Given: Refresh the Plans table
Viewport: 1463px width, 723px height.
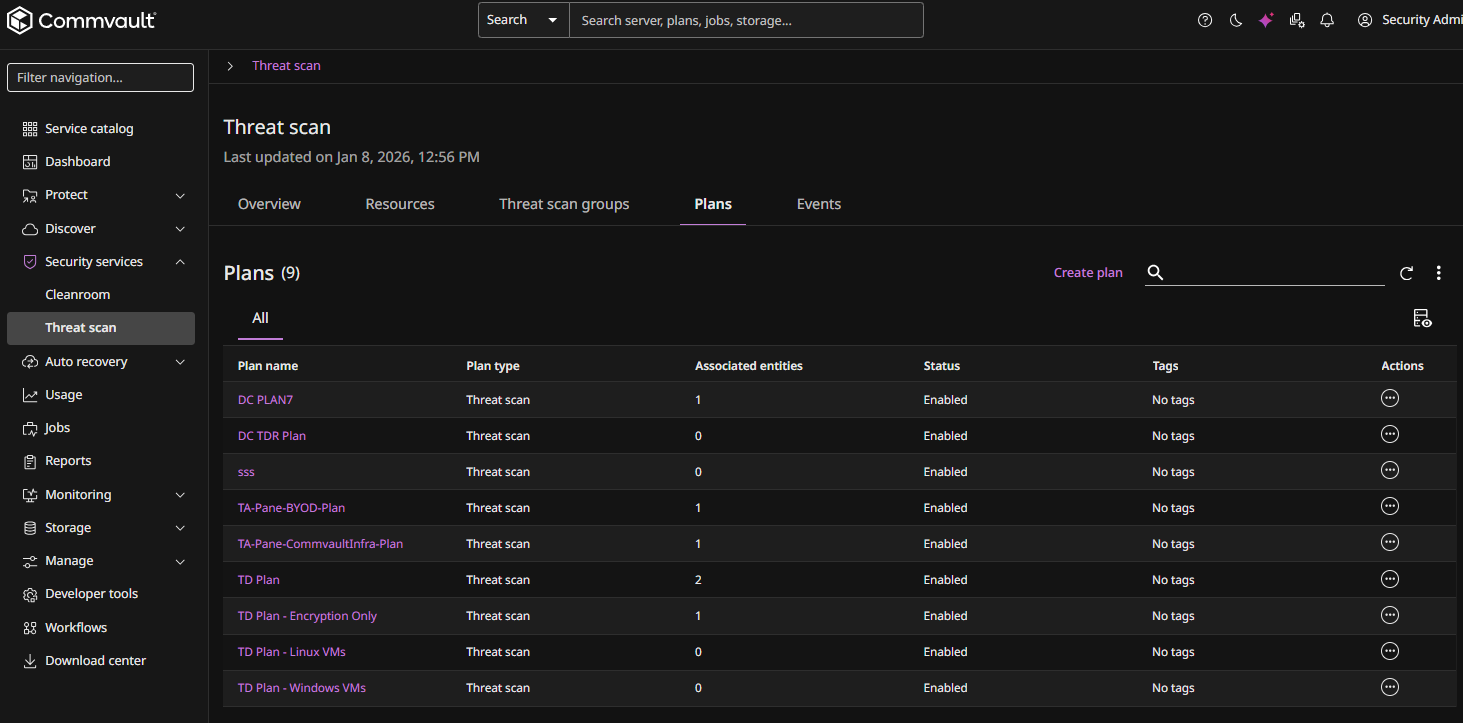Looking at the screenshot, I should pos(1406,273).
